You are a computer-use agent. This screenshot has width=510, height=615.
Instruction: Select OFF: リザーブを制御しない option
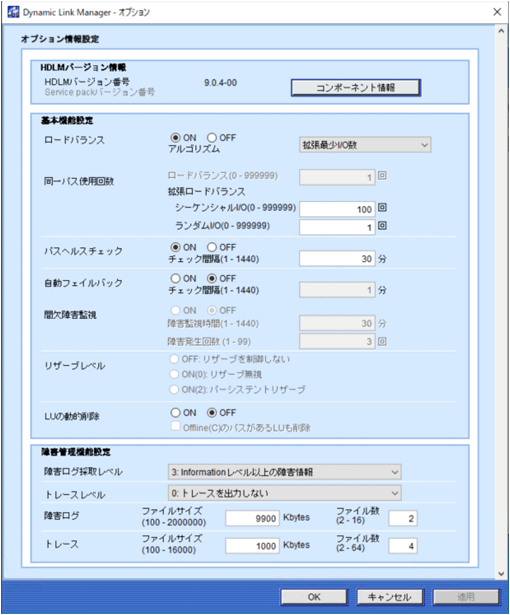(x=174, y=359)
